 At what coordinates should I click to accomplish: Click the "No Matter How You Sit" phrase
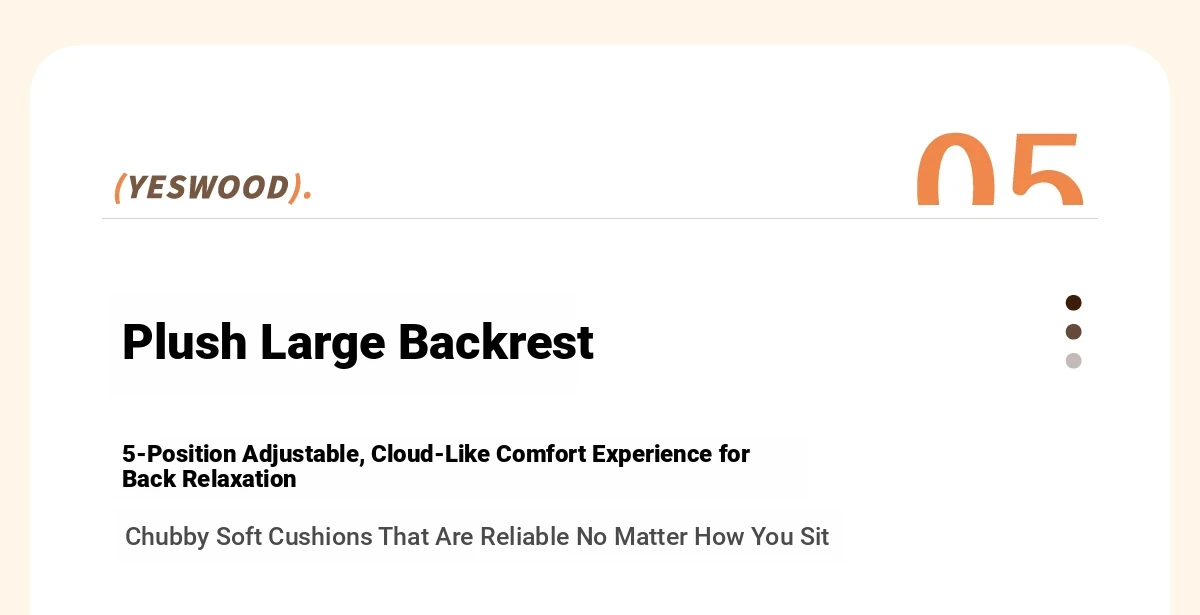[702, 537]
